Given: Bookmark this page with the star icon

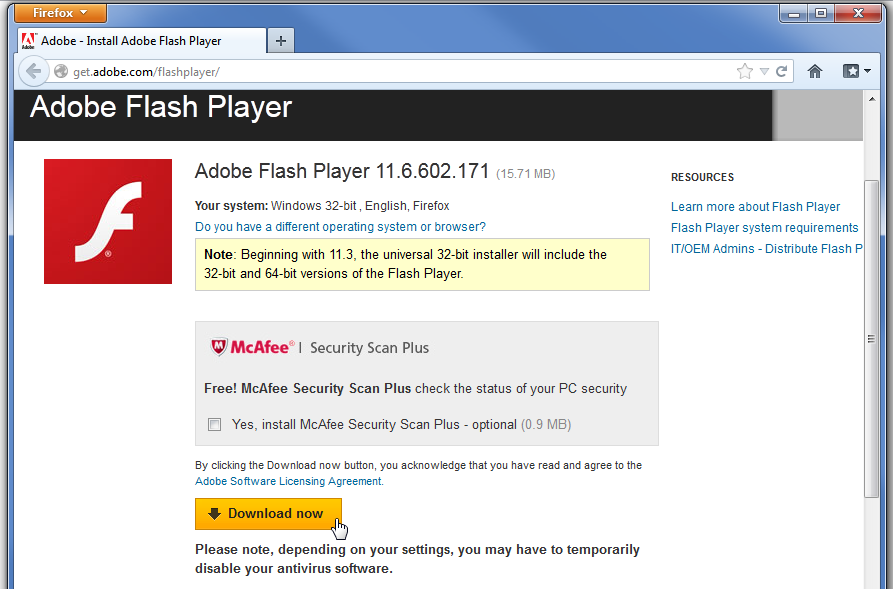Looking at the screenshot, I should tap(744, 71).
